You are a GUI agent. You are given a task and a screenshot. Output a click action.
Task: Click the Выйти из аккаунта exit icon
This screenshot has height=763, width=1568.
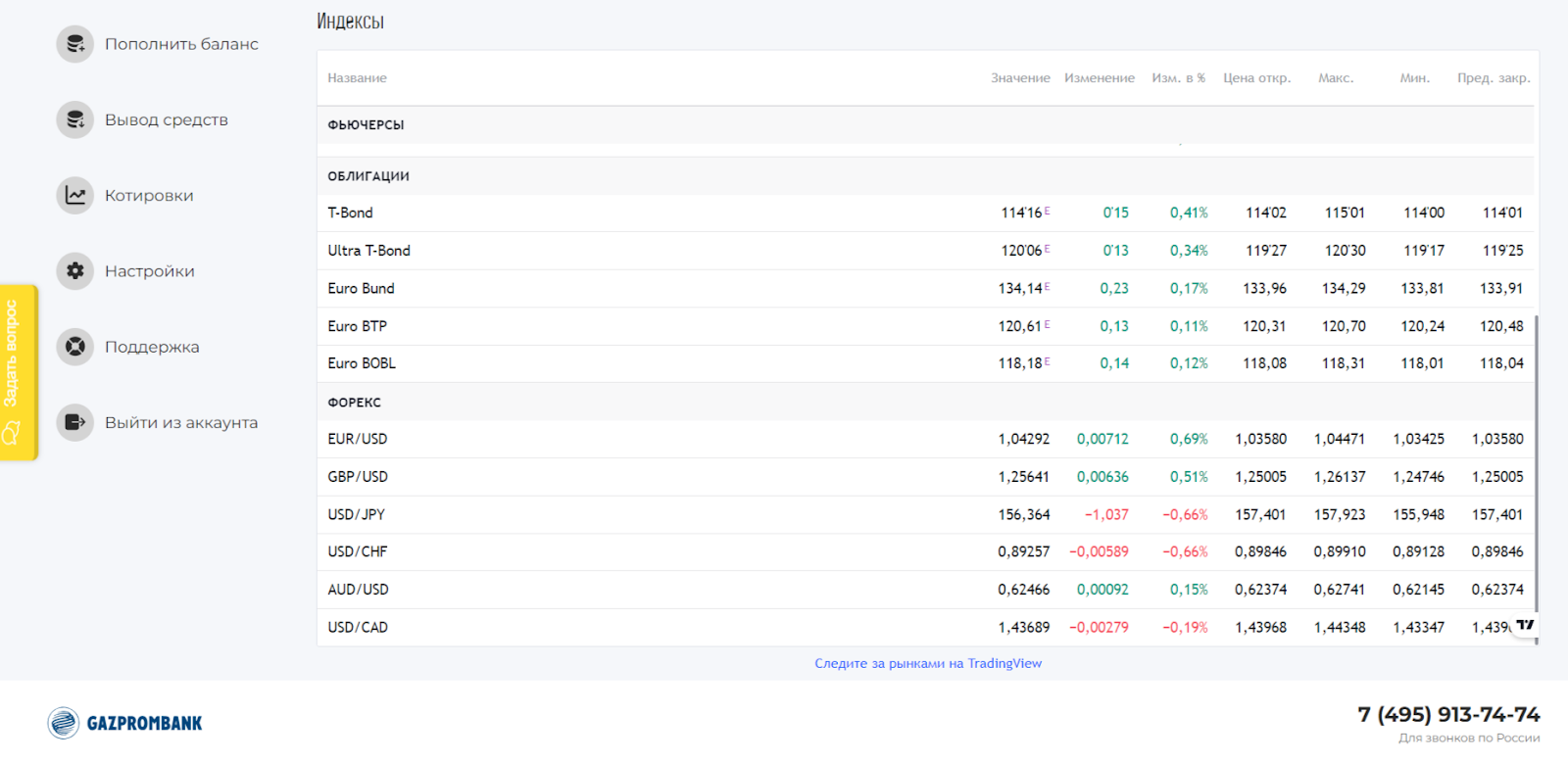(74, 422)
